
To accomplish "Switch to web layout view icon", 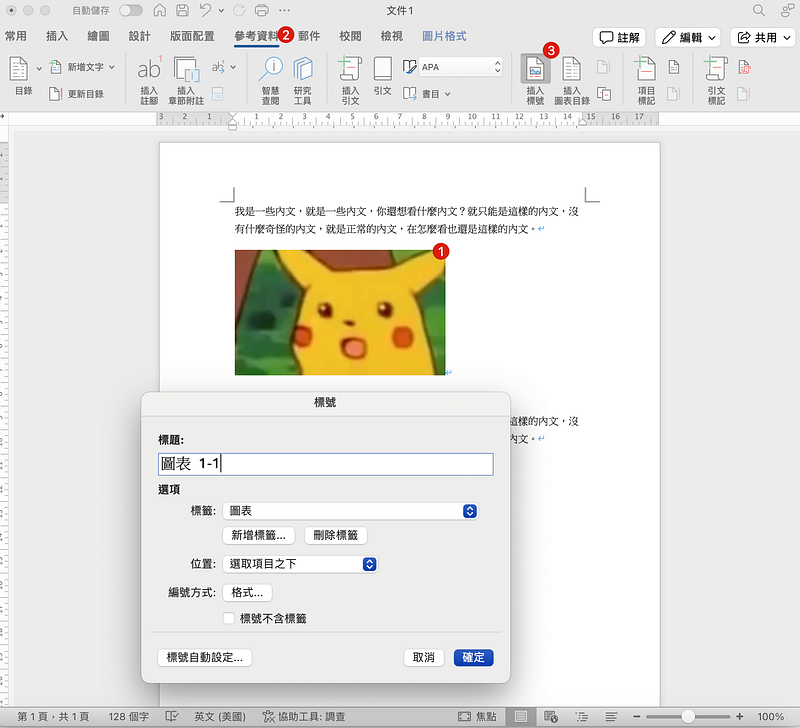I will [x=551, y=716].
